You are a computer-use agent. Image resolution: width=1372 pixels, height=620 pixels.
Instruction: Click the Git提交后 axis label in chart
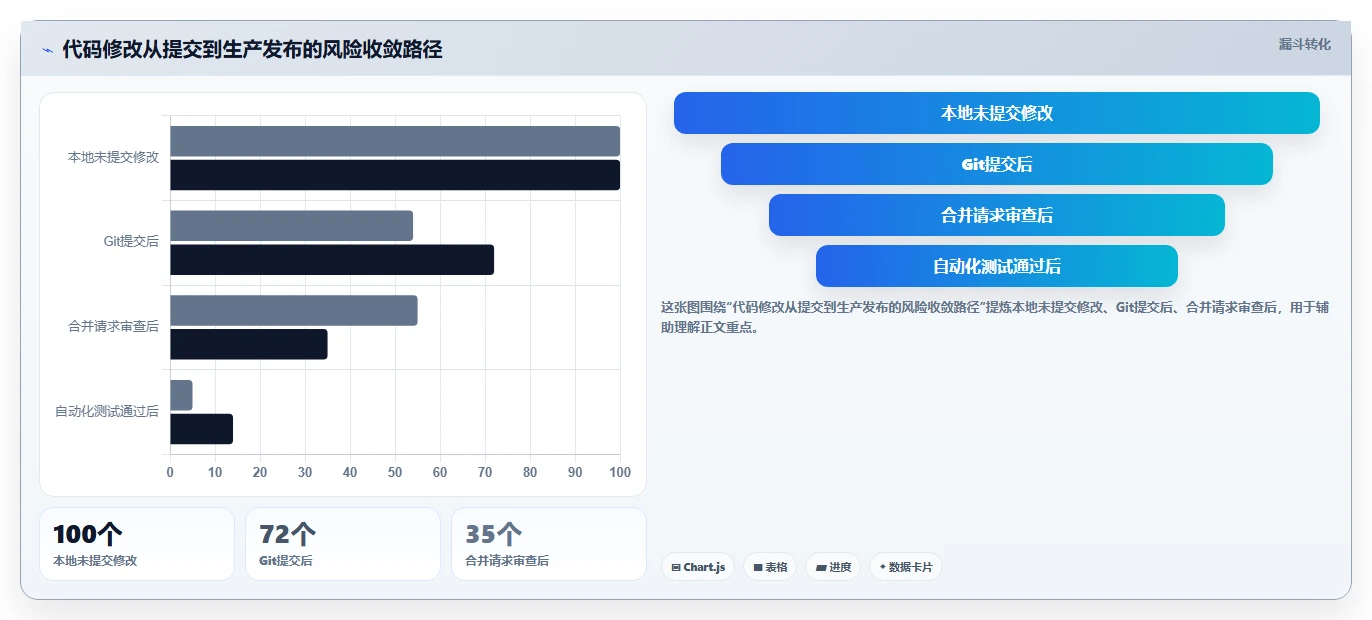pyautogui.click(x=131, y=242)
